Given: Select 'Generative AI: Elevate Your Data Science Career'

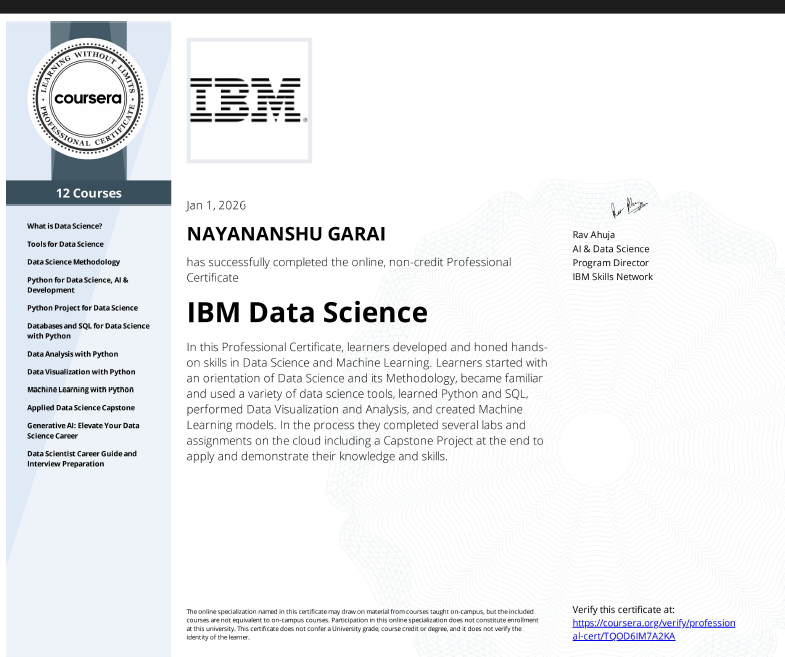Looking at the screenshot, I should coord(83,431).
